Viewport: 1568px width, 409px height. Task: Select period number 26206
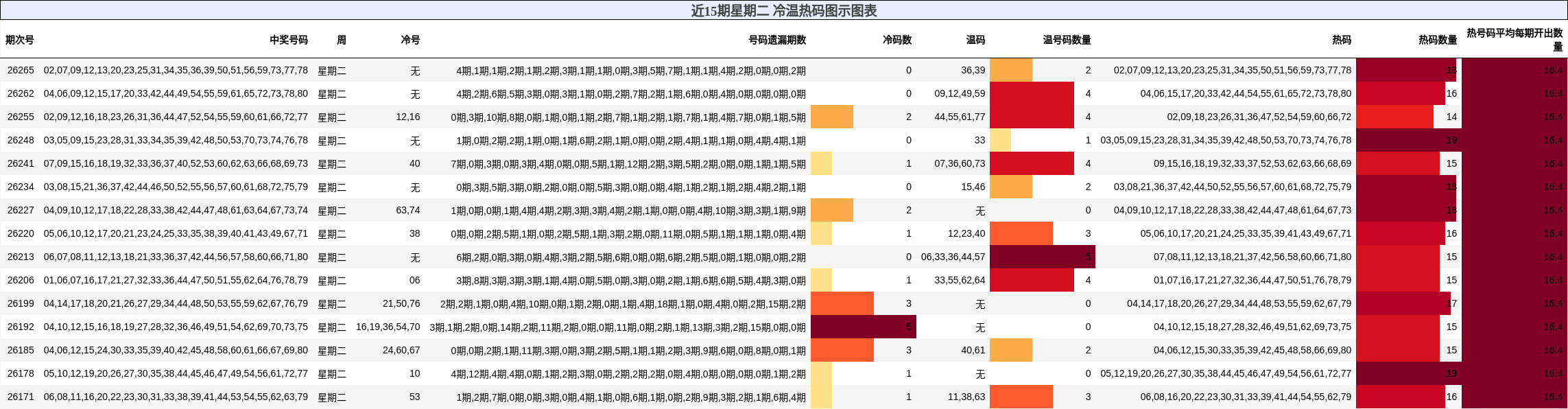[x=21, y=280]
